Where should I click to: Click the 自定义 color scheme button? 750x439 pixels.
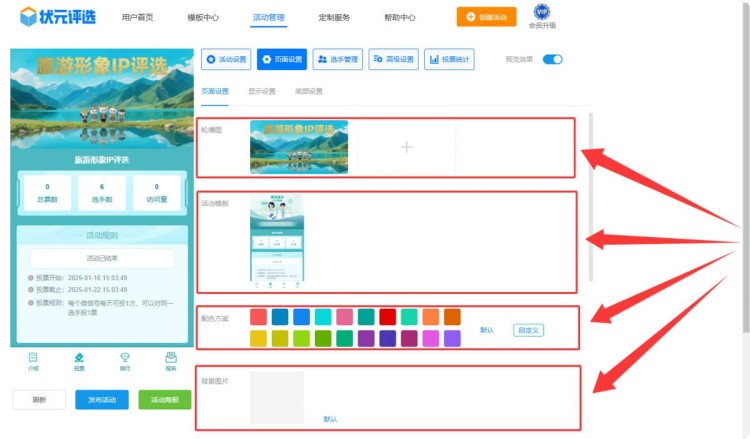pos(529,330)
